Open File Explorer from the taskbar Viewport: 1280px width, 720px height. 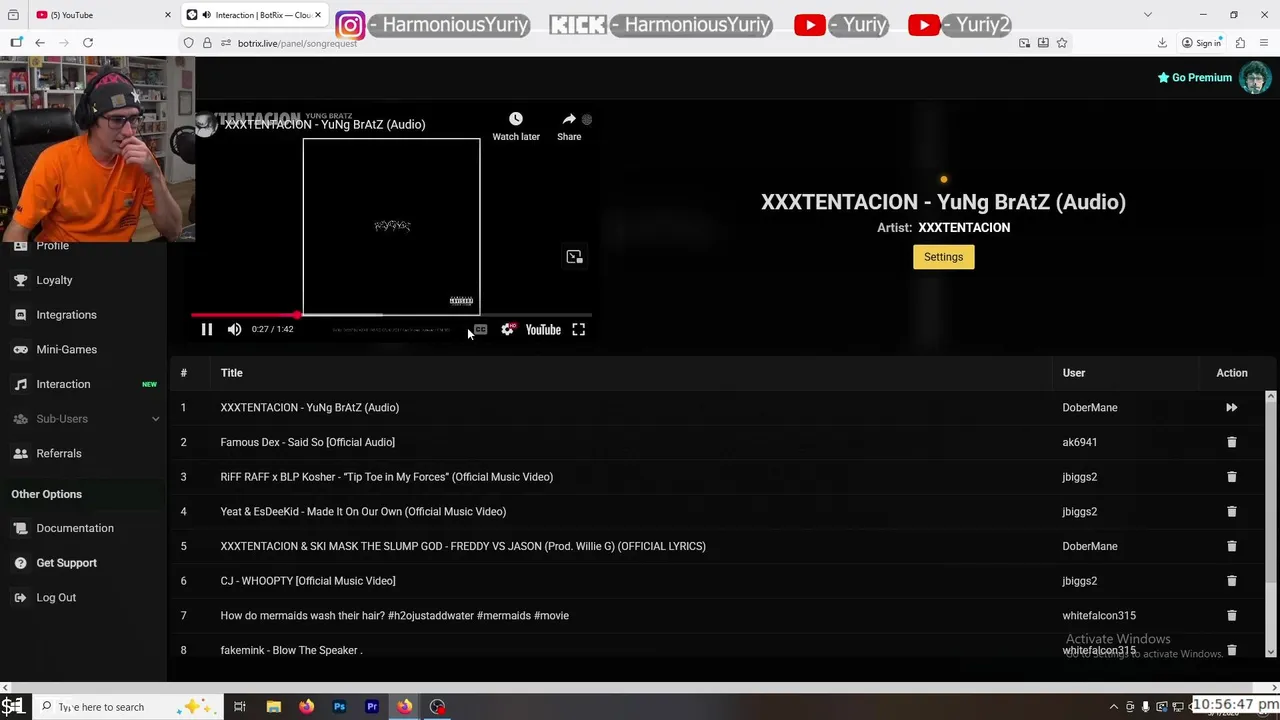click(273, 707)
